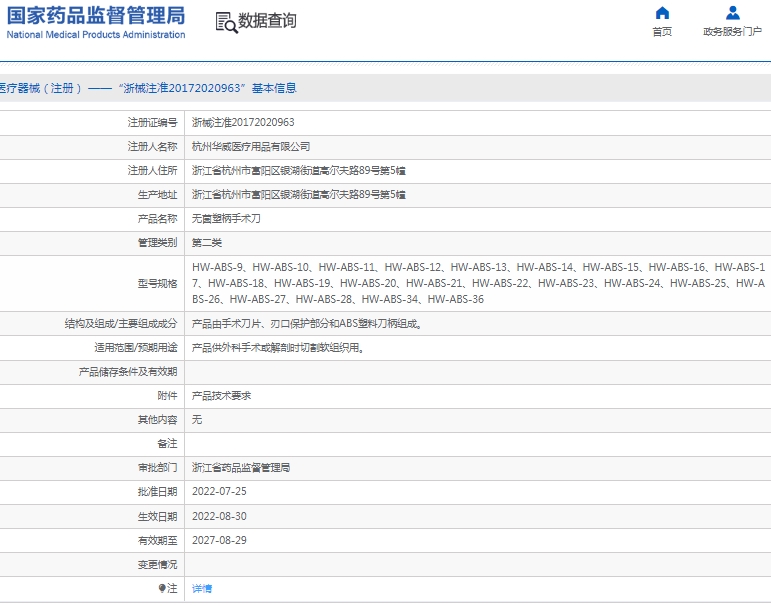Select approval department 浙江省药品监督管理局
771x607 pixels.
(x=241, y=467)
